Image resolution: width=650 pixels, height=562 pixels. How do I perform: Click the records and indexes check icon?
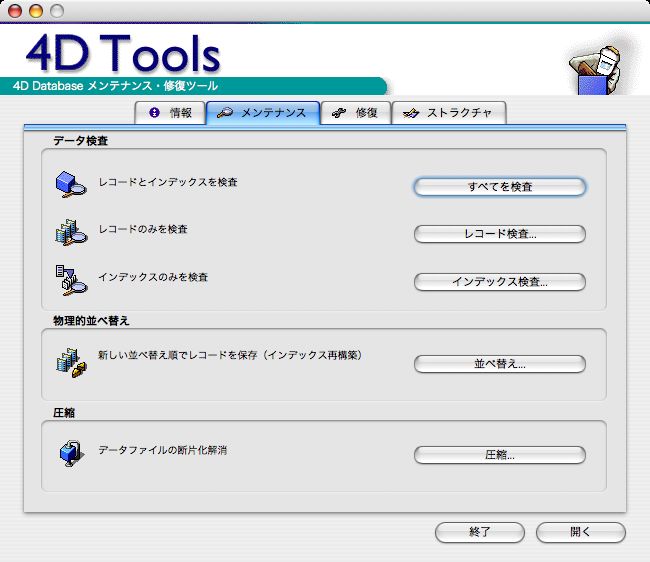coord(70,186)
